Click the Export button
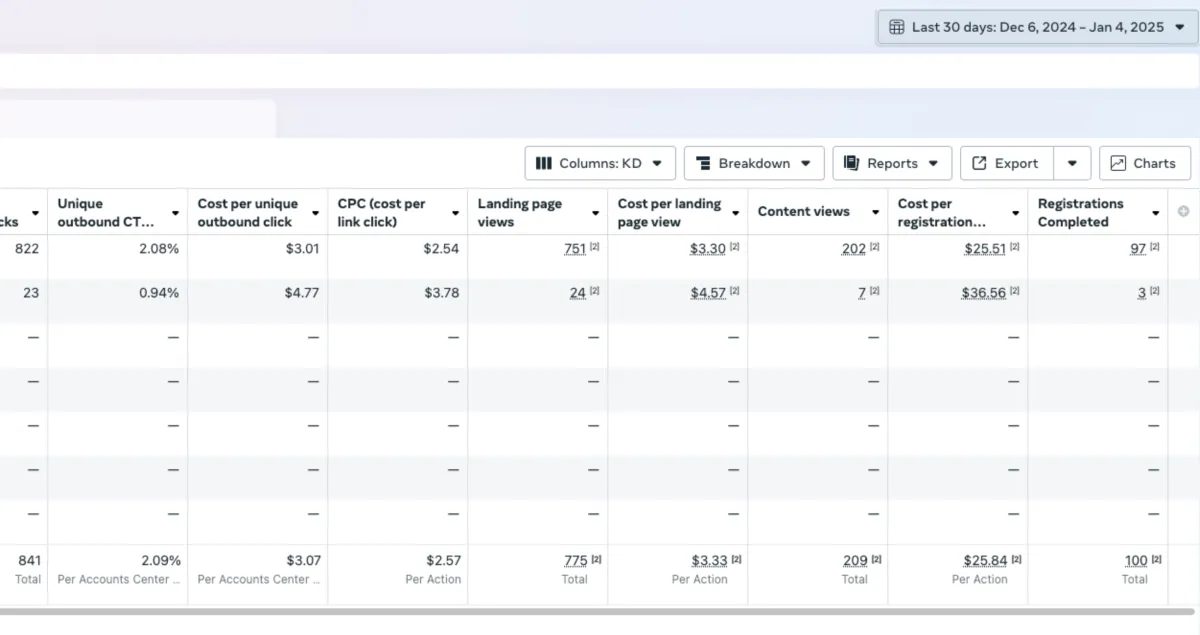Viewport: 1200px width, 635px height. click(1006, 163)
